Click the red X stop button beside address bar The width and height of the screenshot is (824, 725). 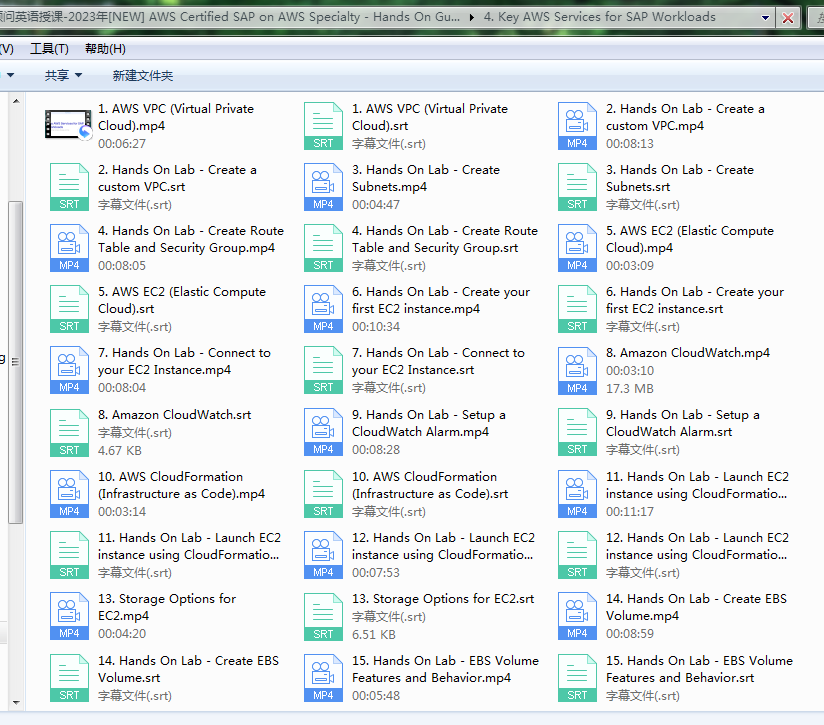[x=788, y=18]
